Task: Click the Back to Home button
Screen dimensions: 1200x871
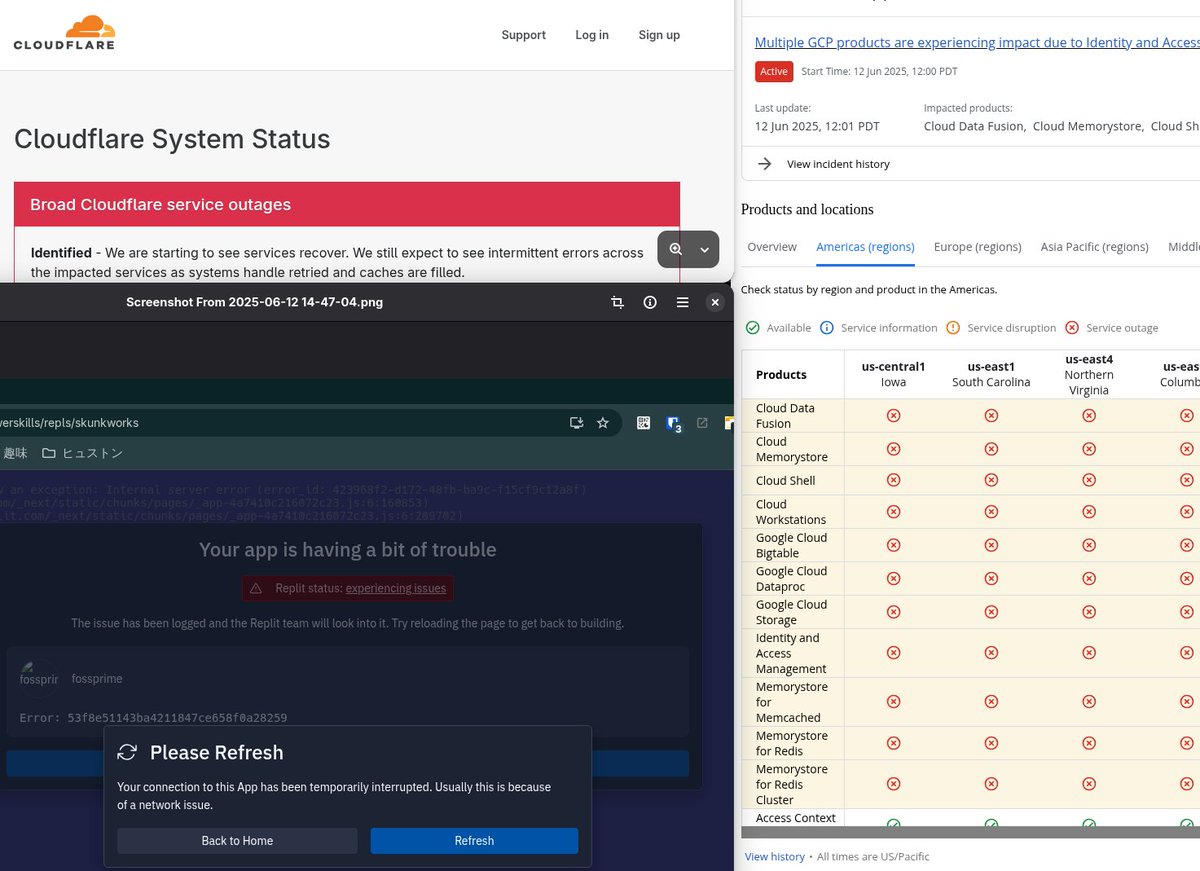Action: [x=237, y=841]
